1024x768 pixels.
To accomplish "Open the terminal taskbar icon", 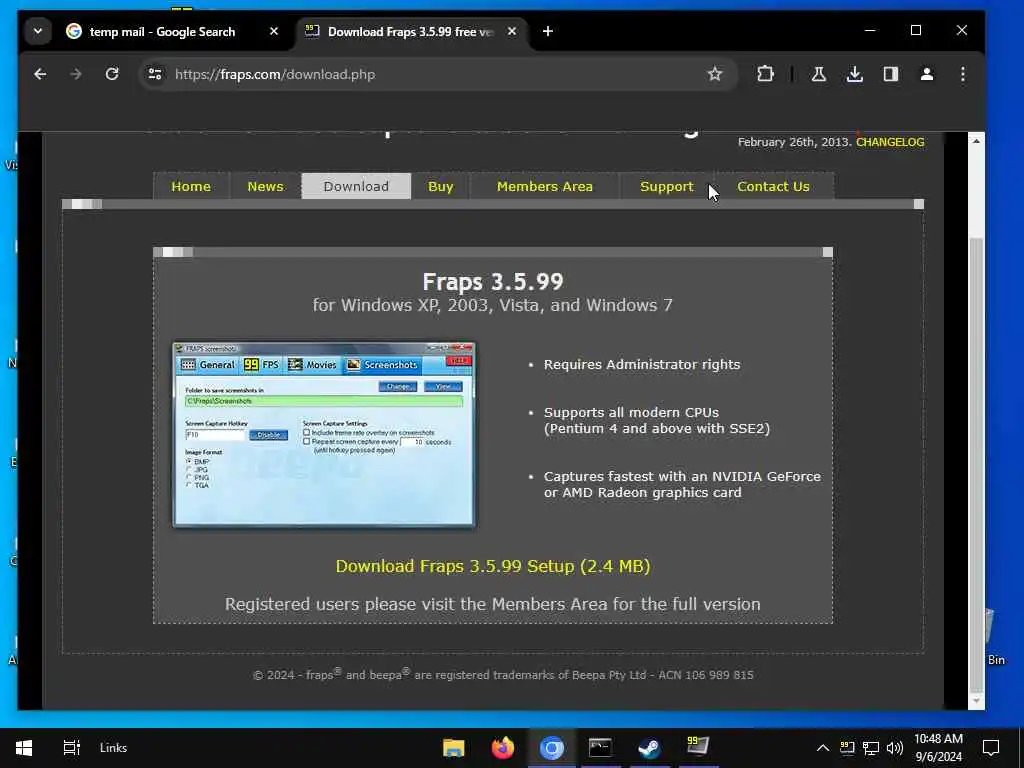I will tap(600, 748).
